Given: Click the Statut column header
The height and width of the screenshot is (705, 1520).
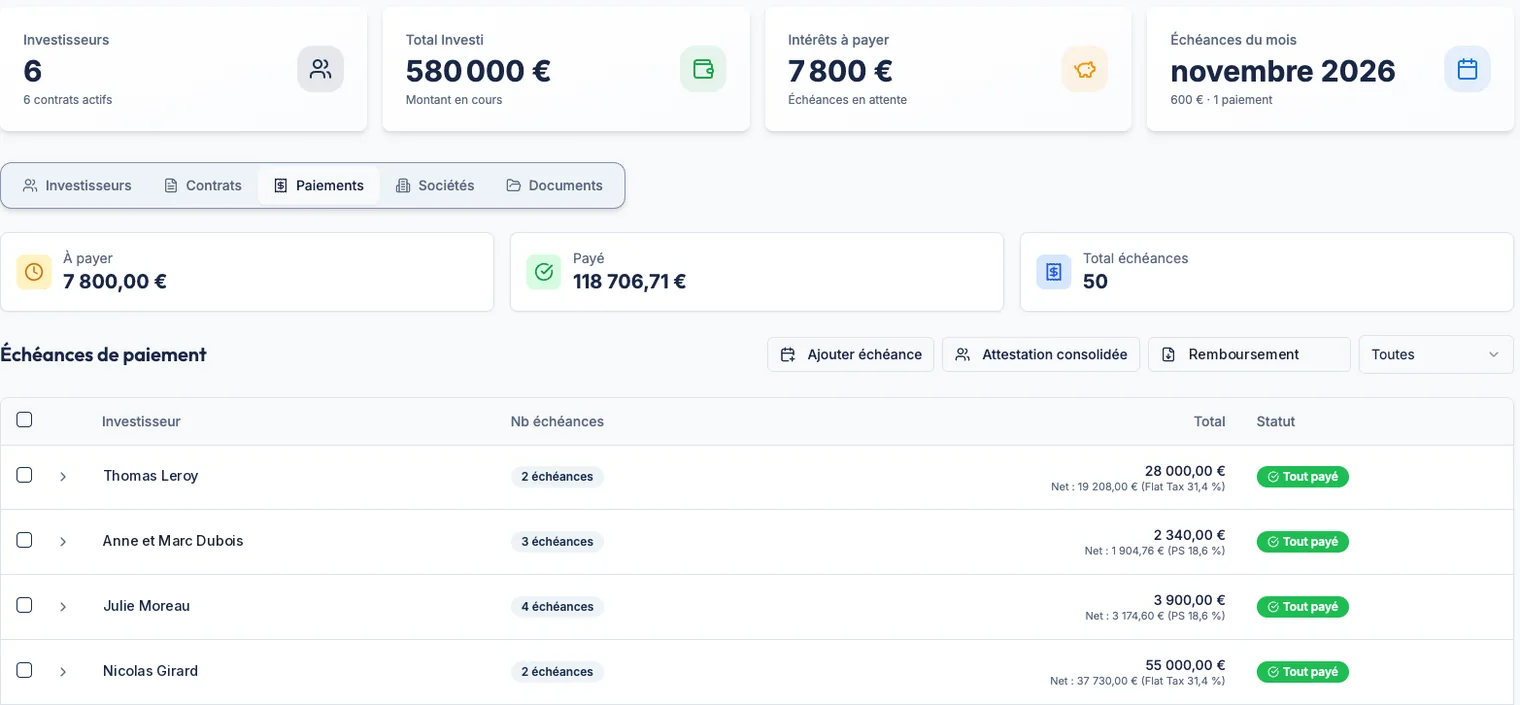Looking at the screenshot, I should coord(1276,421).
